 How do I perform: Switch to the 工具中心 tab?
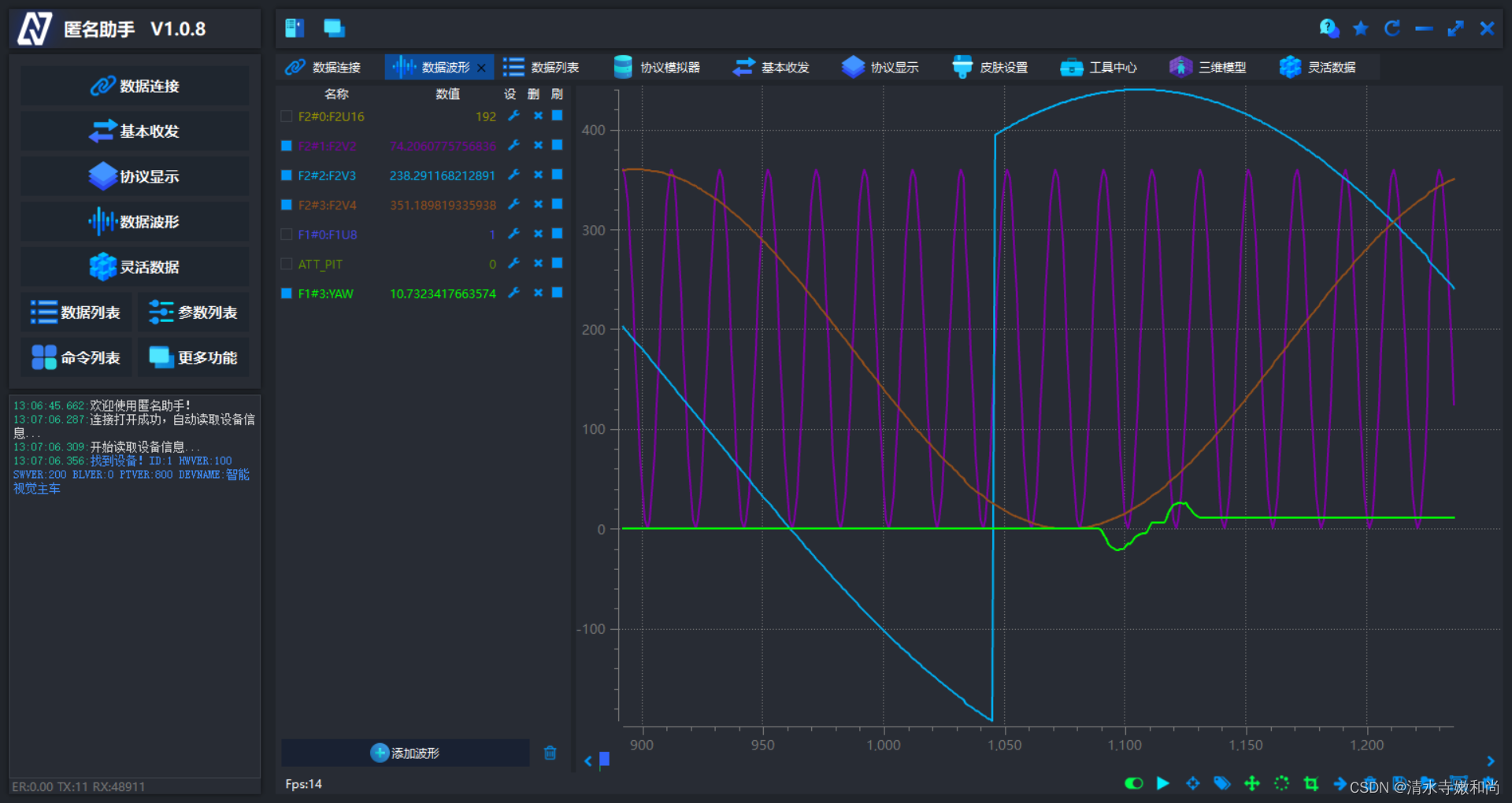pos(1099,67)
